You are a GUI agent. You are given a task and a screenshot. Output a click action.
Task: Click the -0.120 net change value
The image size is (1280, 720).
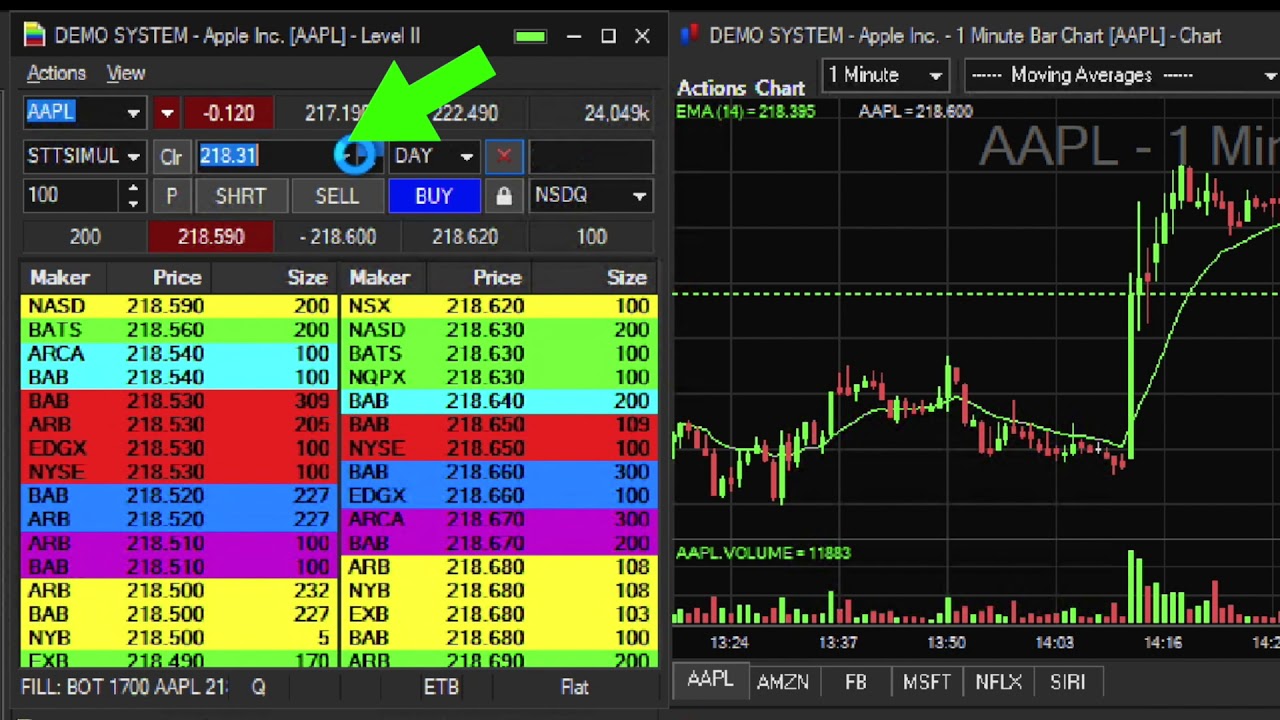[x=228, y=113]
